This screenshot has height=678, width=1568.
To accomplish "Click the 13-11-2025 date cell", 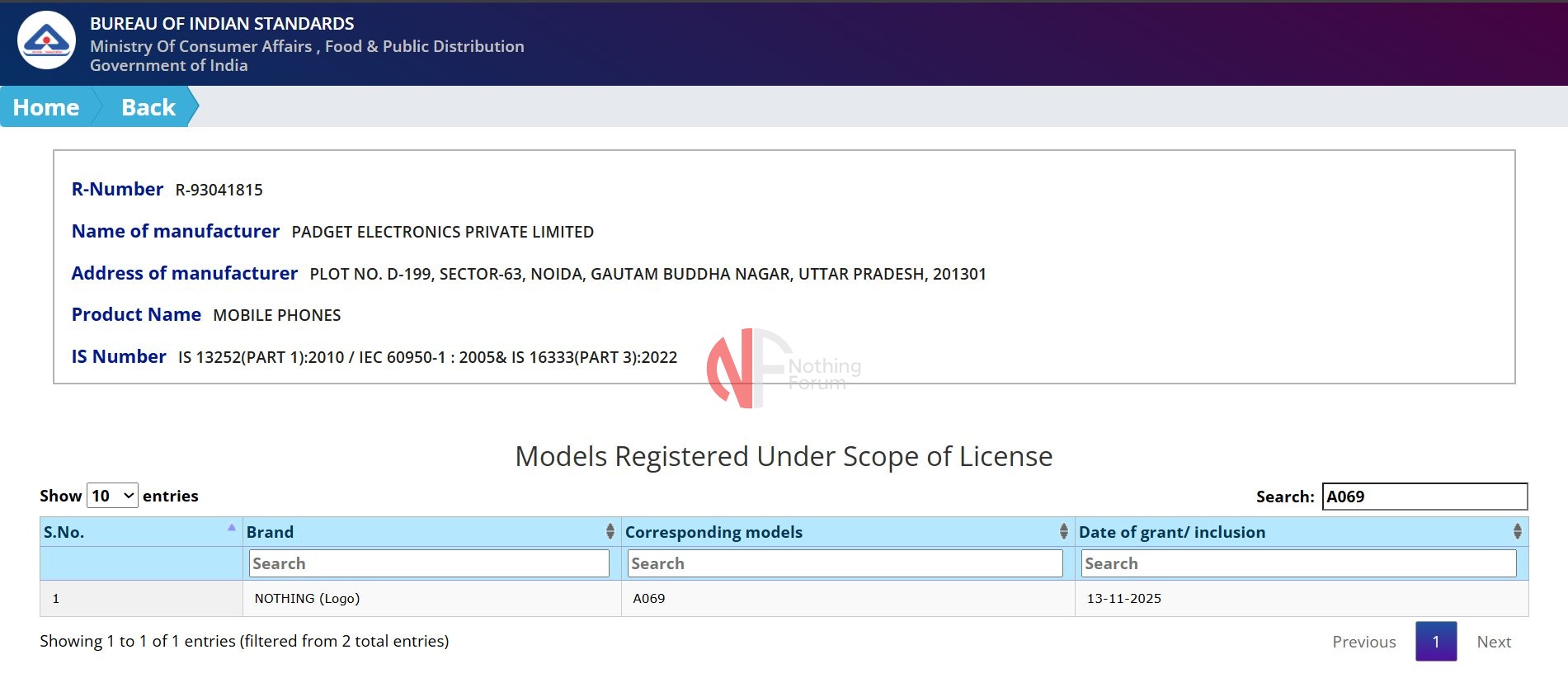I will [x=1123, y=599].
